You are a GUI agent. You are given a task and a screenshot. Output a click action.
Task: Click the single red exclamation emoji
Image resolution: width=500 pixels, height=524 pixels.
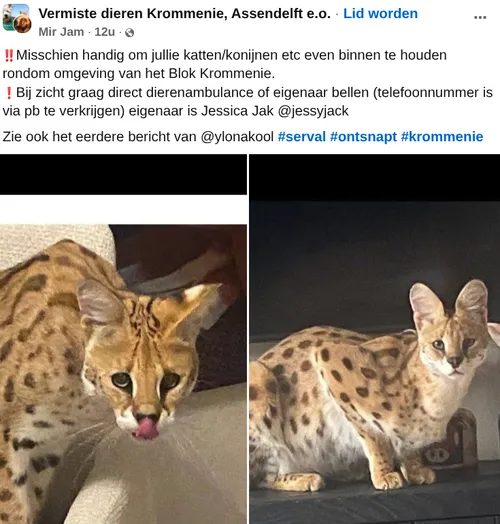(9, 93)
